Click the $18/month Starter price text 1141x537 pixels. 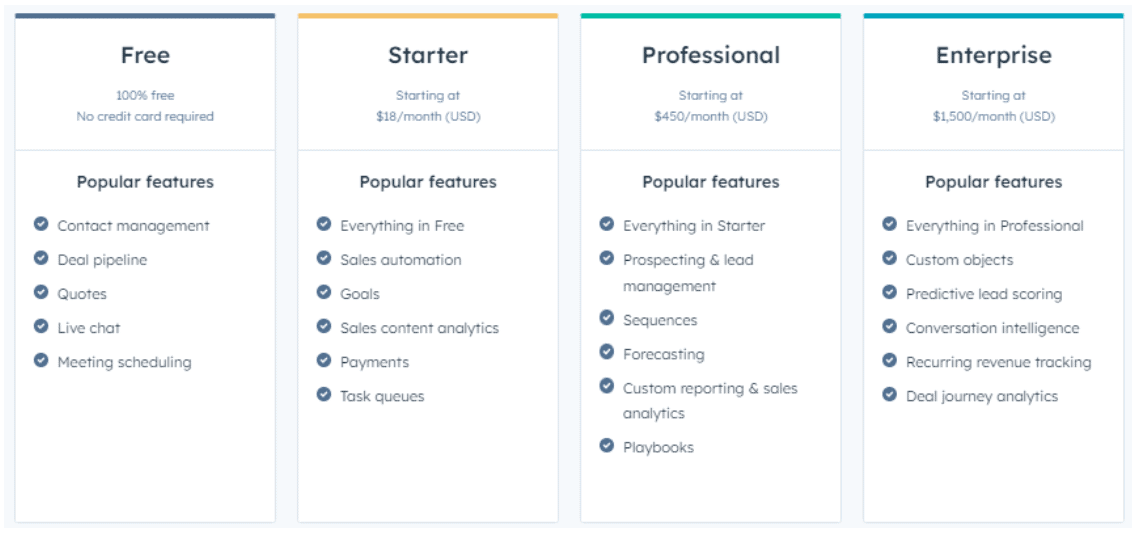coord(428,116)
